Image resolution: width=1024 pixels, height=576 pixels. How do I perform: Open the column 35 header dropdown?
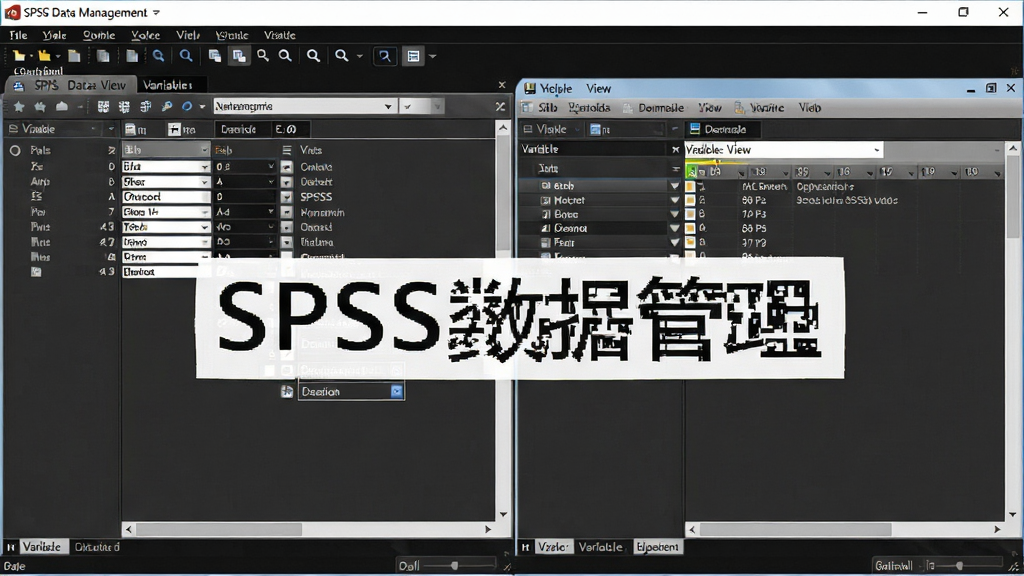[x=827, y=173]
